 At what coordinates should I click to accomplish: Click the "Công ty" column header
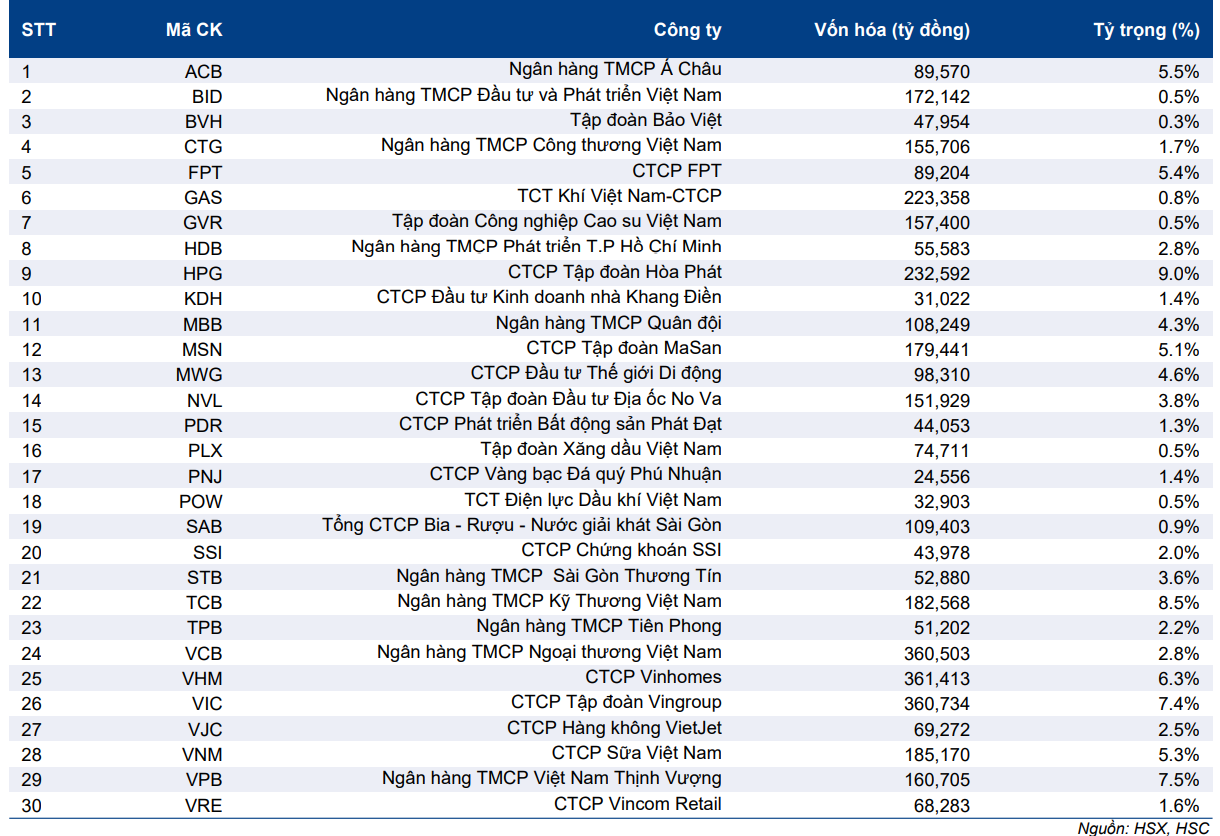(x=688, y=30)
